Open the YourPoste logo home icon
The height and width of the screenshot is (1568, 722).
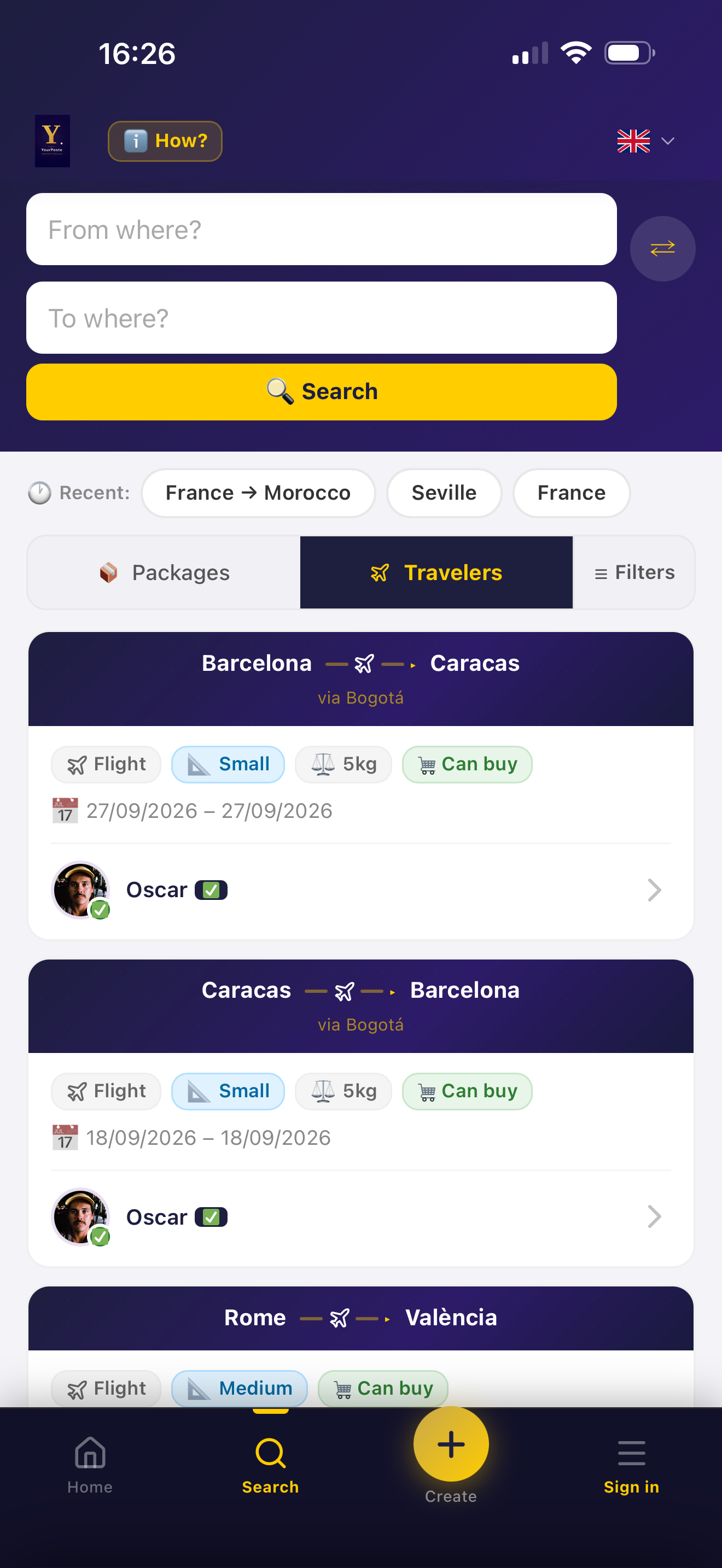(x=53, y=141)
